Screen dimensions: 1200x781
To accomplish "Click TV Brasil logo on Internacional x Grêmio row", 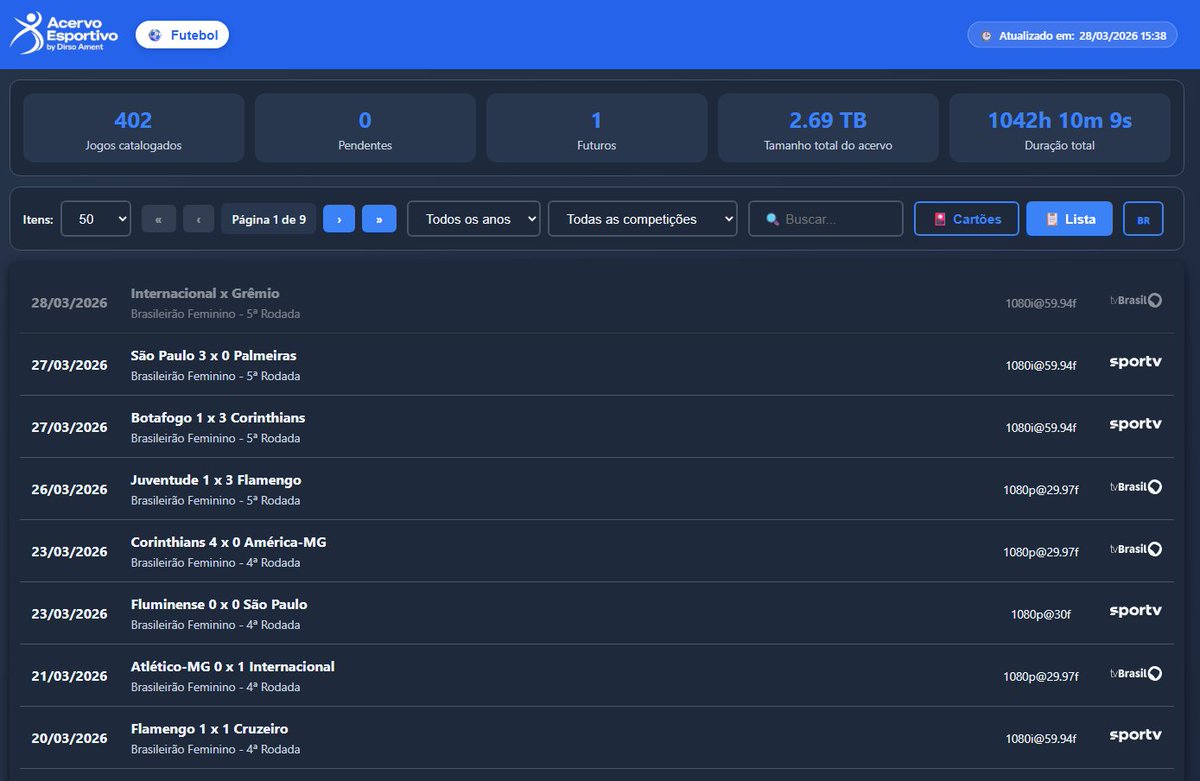I will [x=1136, y=300].
